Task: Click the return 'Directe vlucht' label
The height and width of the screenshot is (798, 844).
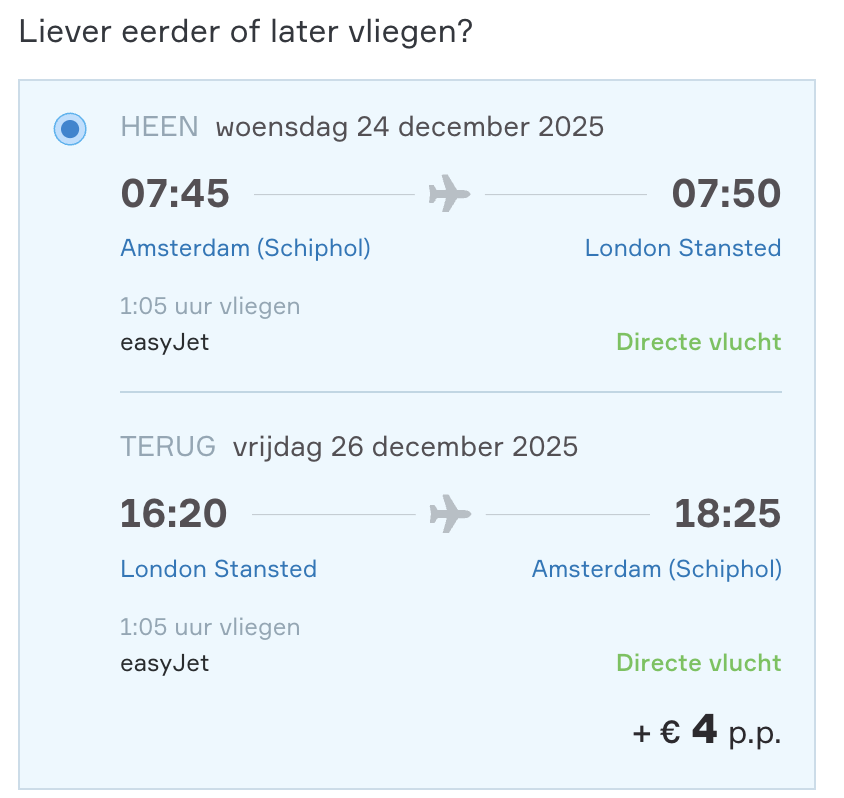Action: [x=698, y=663]
